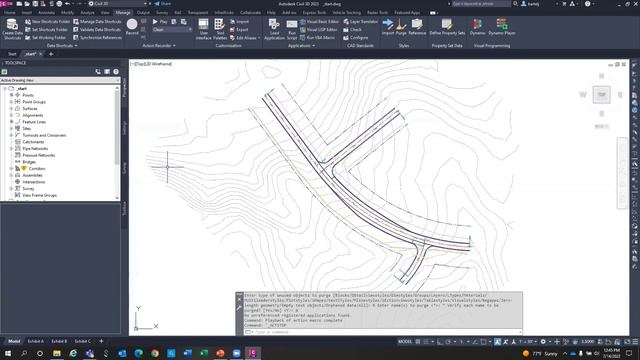Open the Home ribbon tab
The height and width of the screenshot is (360, 640).
click(9, 13)
